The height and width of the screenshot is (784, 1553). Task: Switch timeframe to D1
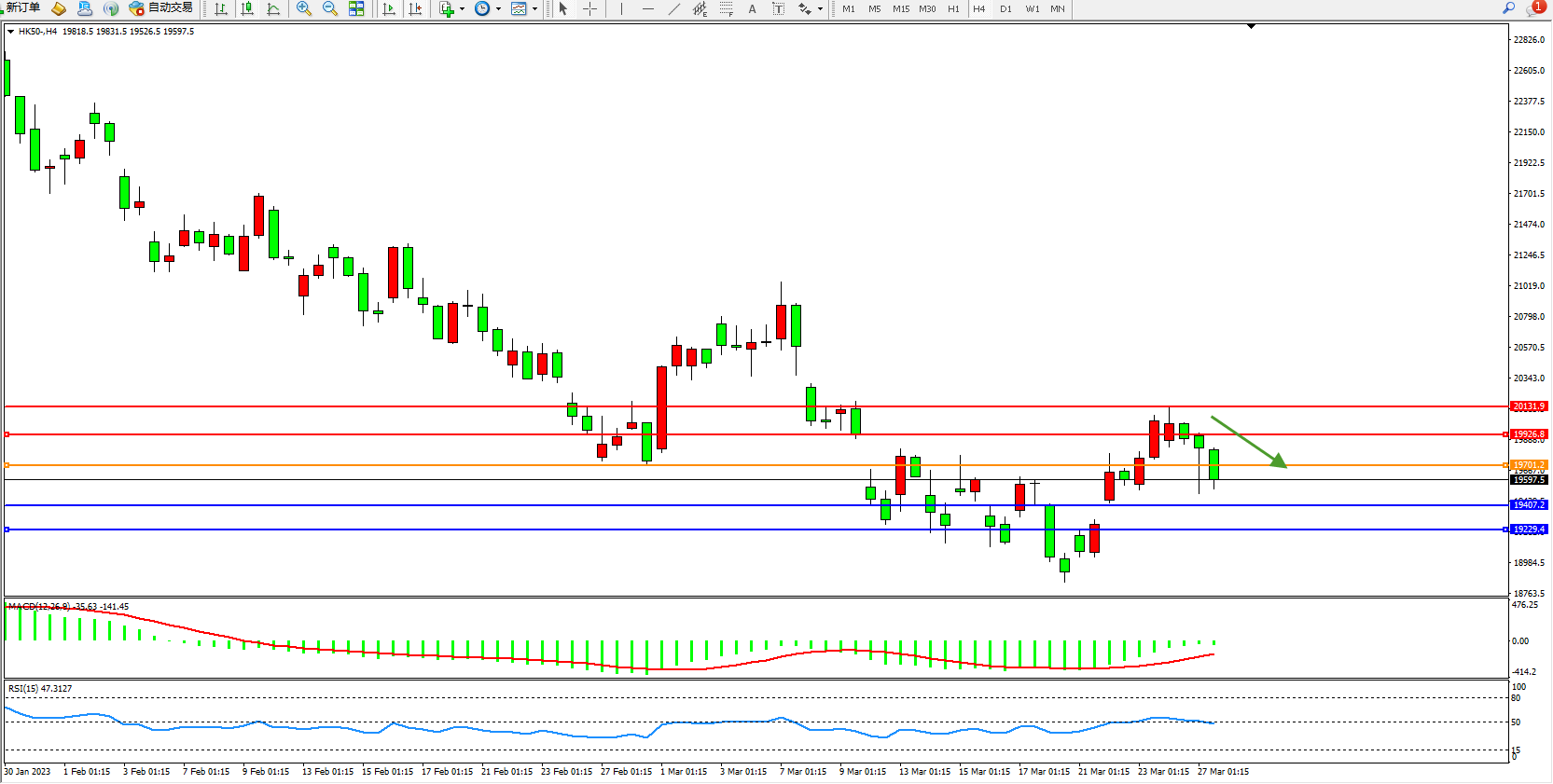tap(1005, 9)
